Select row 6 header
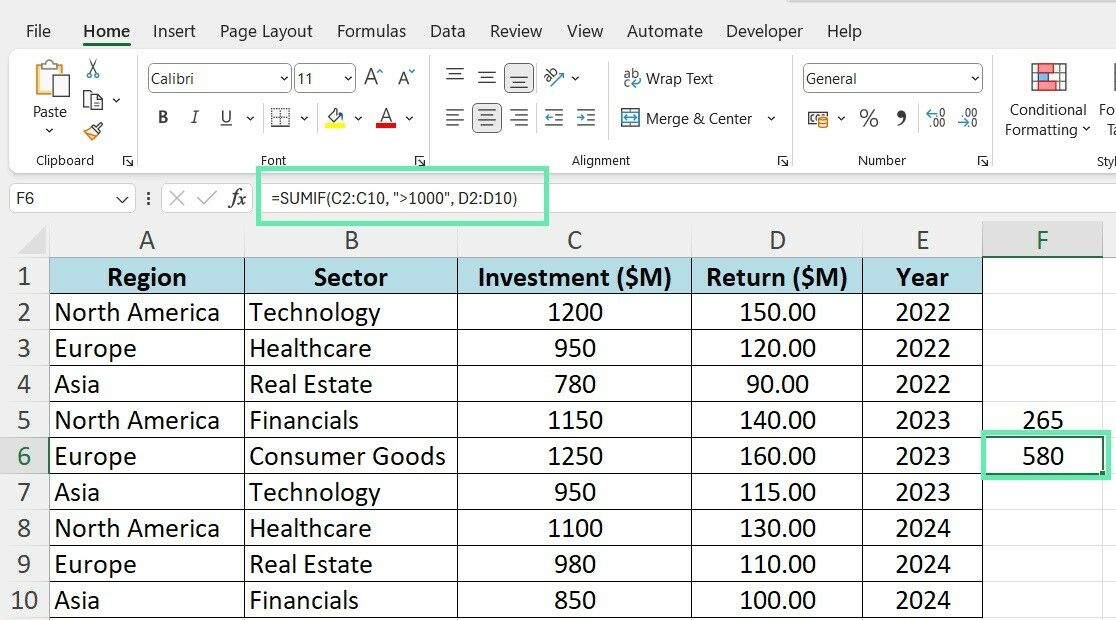Image resolution: width=1116 pixels, height=620 pixels. point(24,456)
